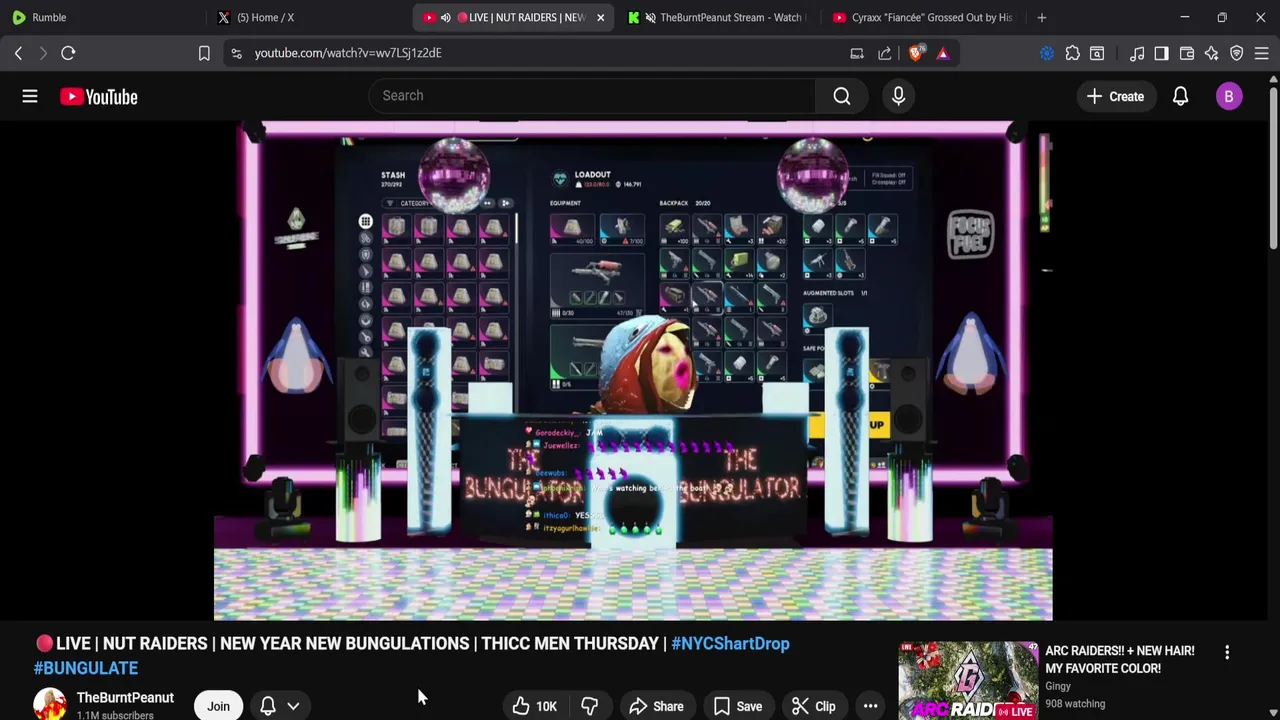Click the 908 watching text

pos(1075,703)
